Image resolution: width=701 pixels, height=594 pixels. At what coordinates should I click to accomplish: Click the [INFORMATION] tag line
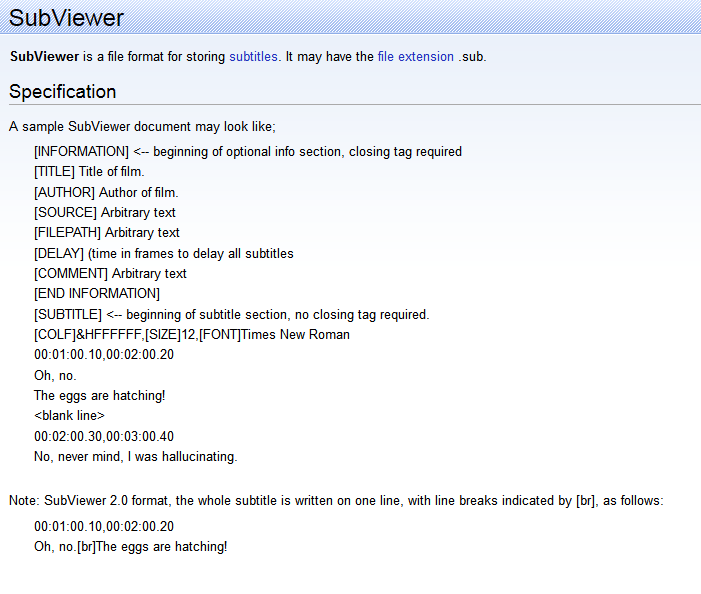[x=247, y=152]
